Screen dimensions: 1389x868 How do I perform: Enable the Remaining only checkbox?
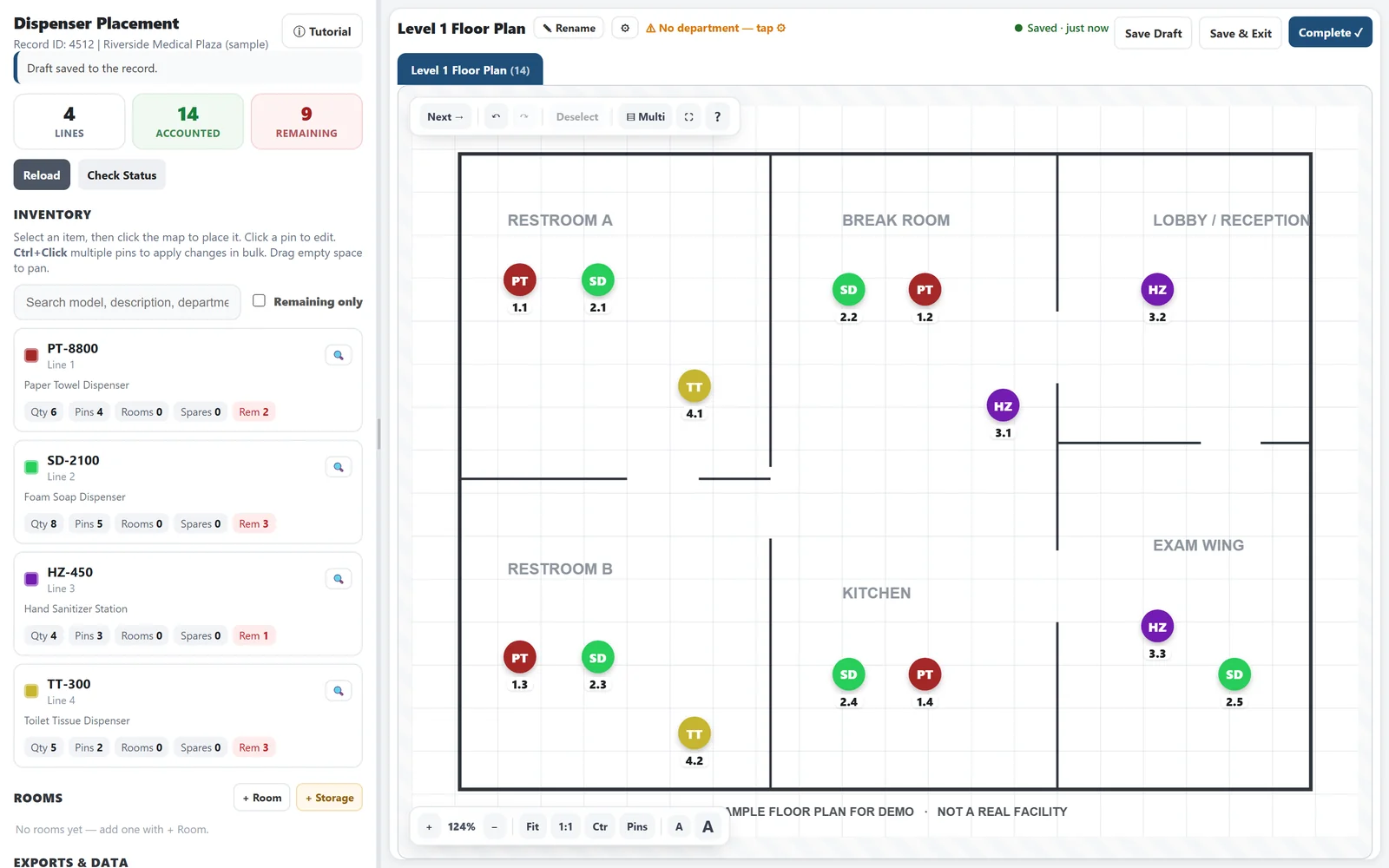259,300
